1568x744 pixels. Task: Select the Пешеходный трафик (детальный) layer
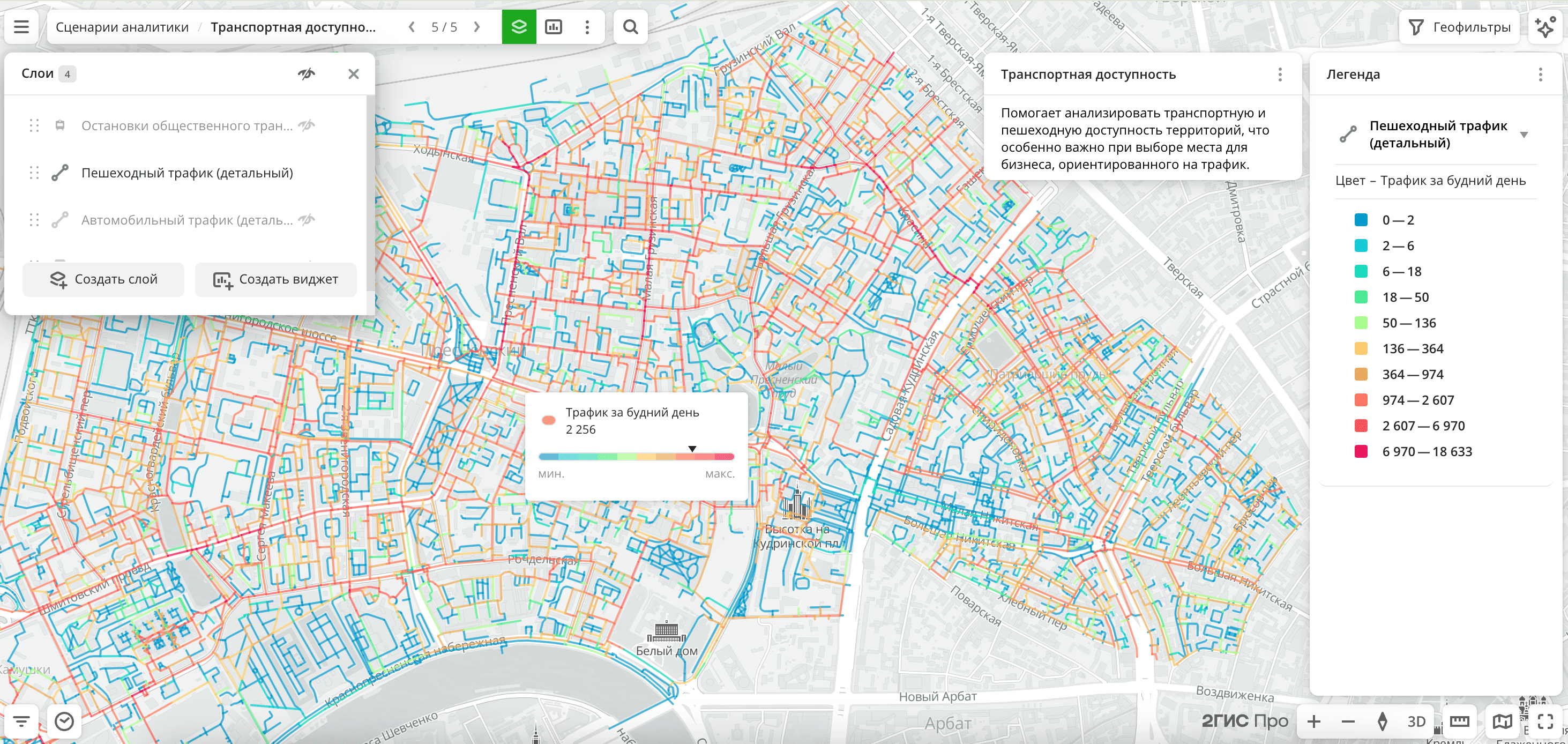click(x=187, y=173)
